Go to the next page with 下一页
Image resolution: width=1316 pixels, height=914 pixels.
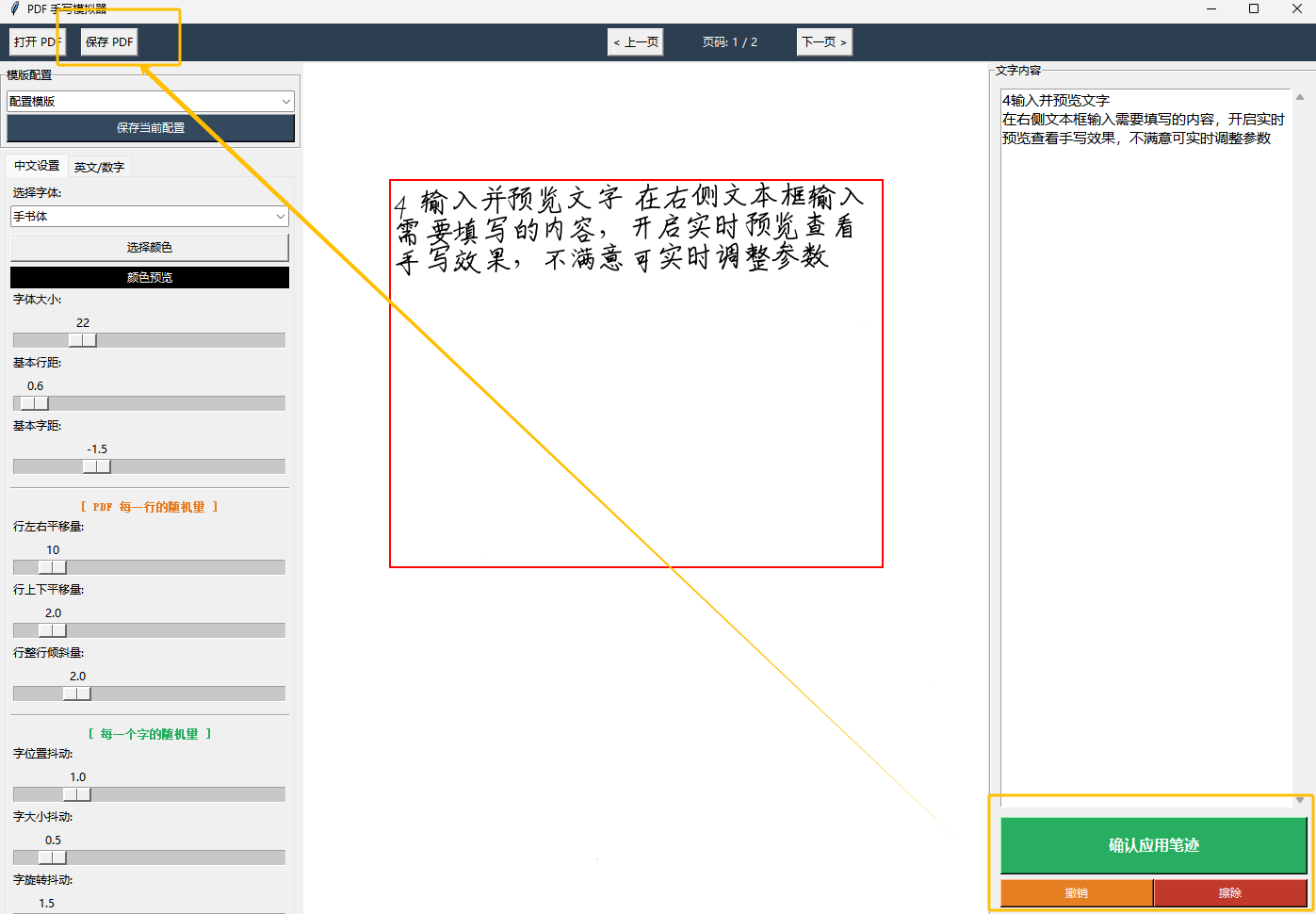pos(823,41)
